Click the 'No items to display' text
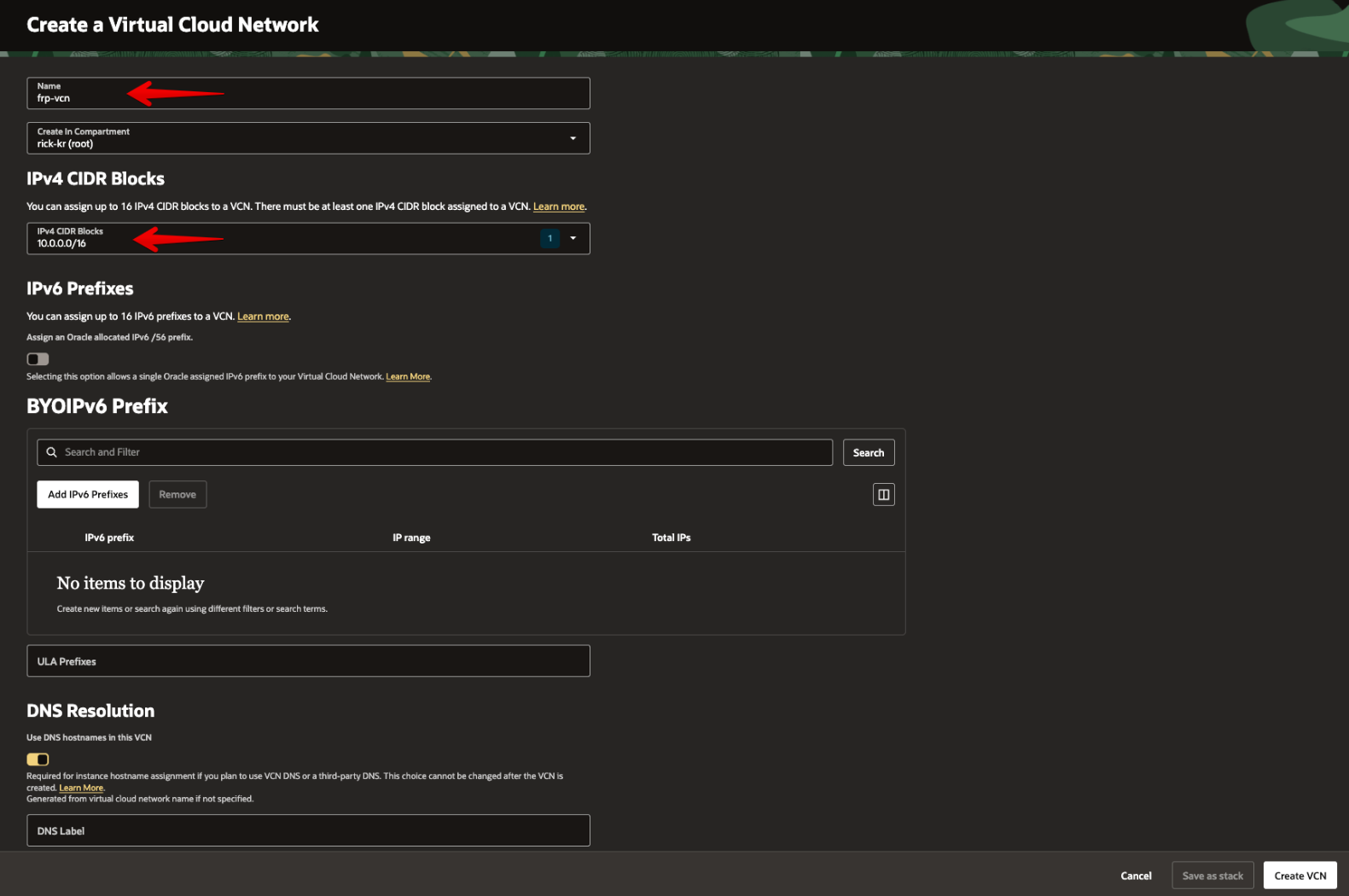The image size is (1349, 896). click(x=131, y=583)
